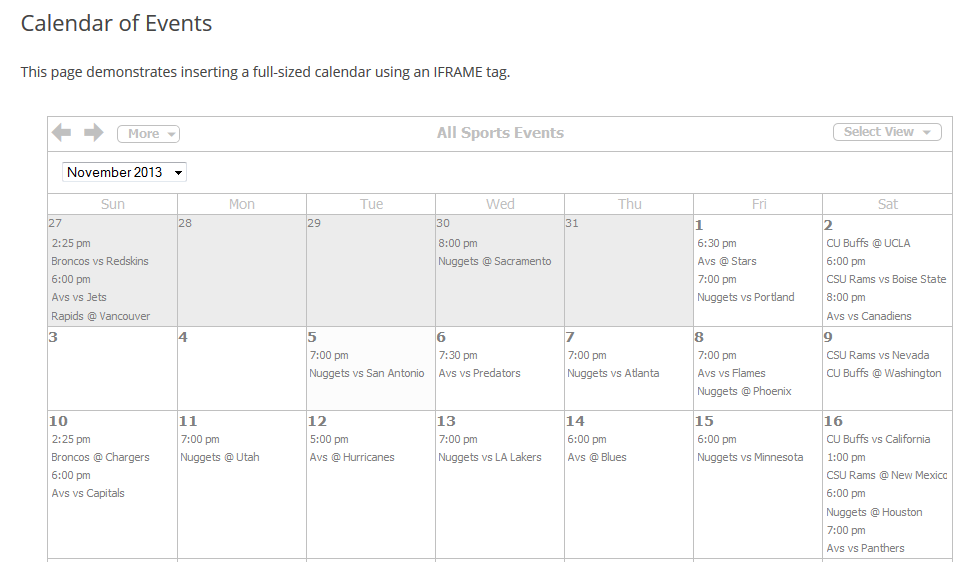The height and width of the screenshot is (562, 953).
Task: View Nuggets vs Atlanta event
Action: [x=613, y=373]
